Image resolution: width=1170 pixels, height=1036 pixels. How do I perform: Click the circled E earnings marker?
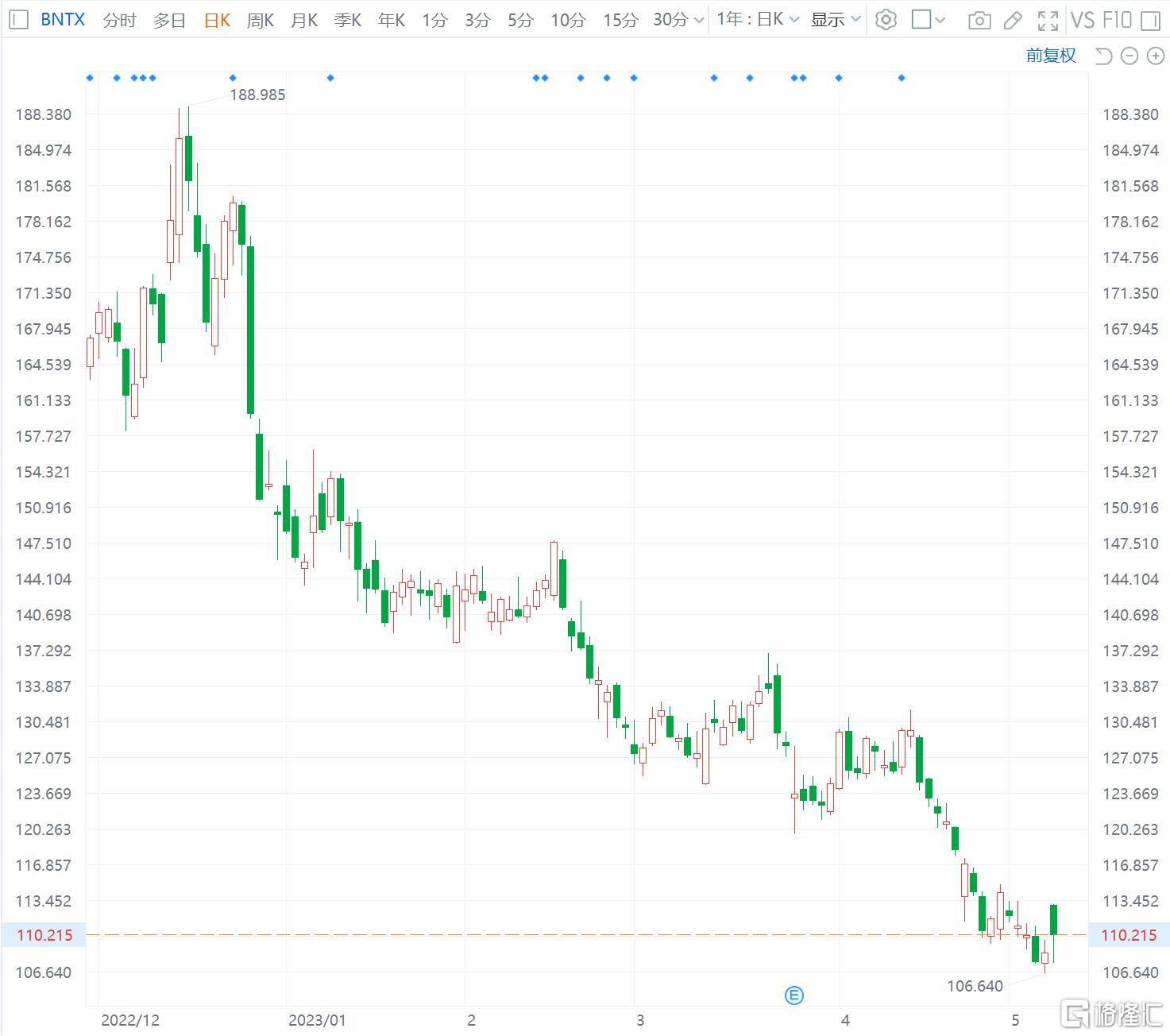(x=794, y=995)
